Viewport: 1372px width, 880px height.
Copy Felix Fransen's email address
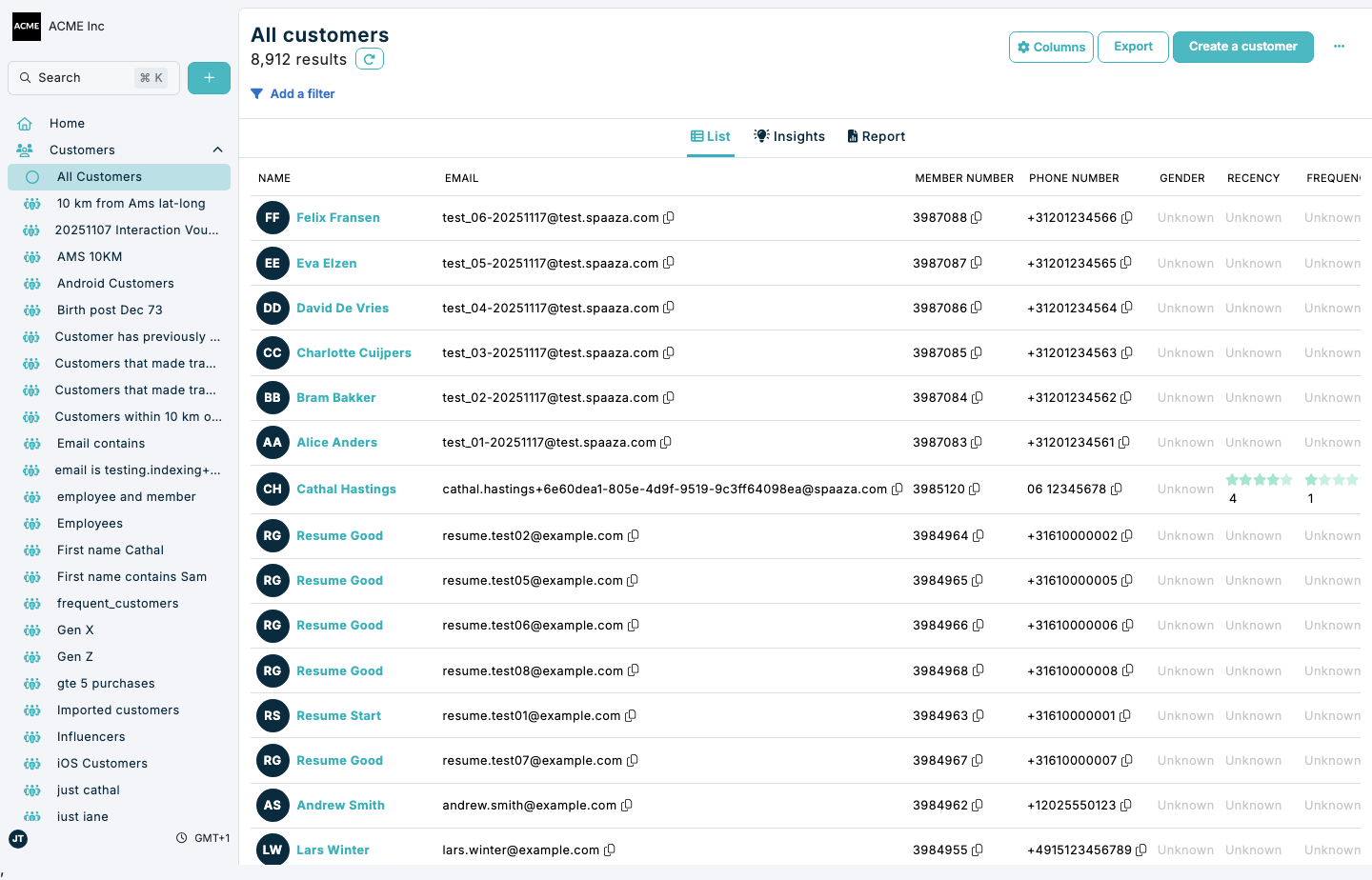tap(669, 217)
